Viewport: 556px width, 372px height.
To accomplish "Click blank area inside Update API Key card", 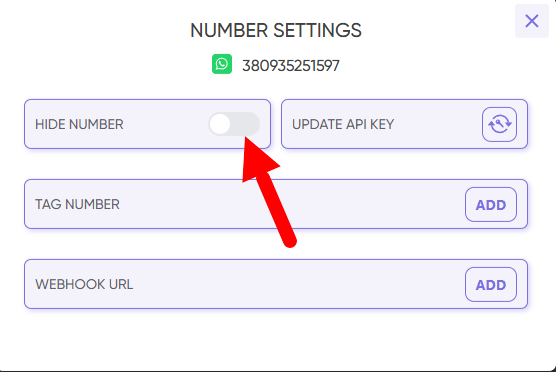I will click(x=438, y=124).
